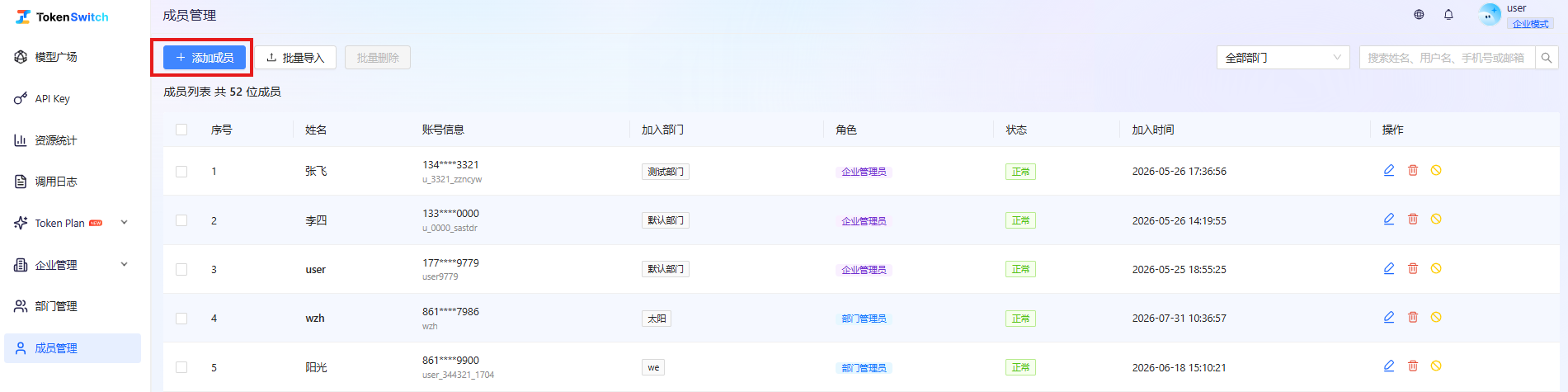Screen dimensions: 1568x392
Task: Click account 134****3321
Action: click(450, 164)
